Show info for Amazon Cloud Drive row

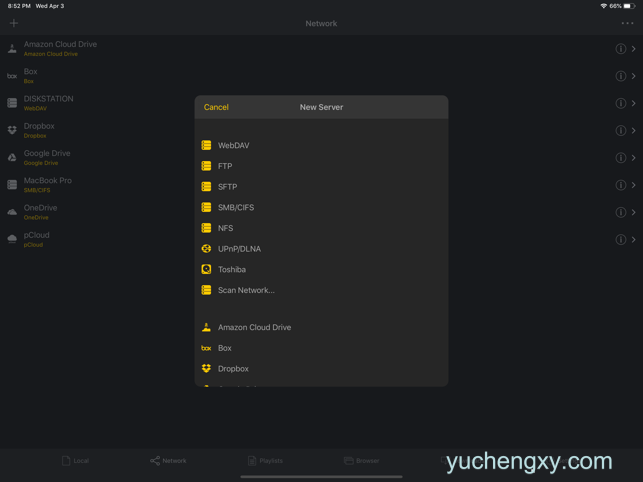point(620,49)
